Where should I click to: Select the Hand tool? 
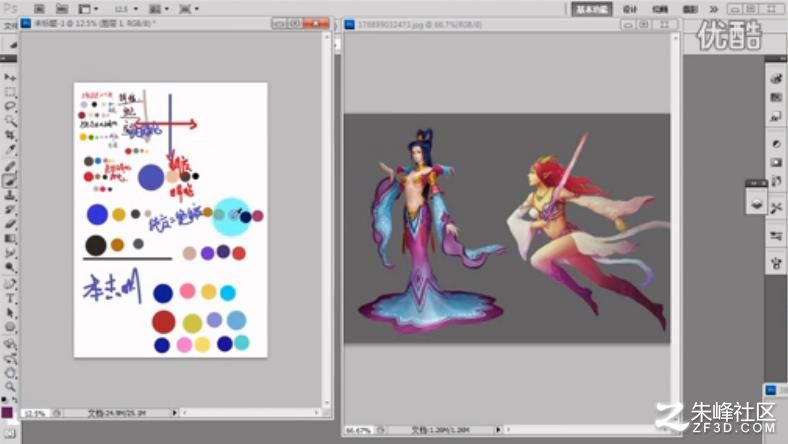click(10, 373)
